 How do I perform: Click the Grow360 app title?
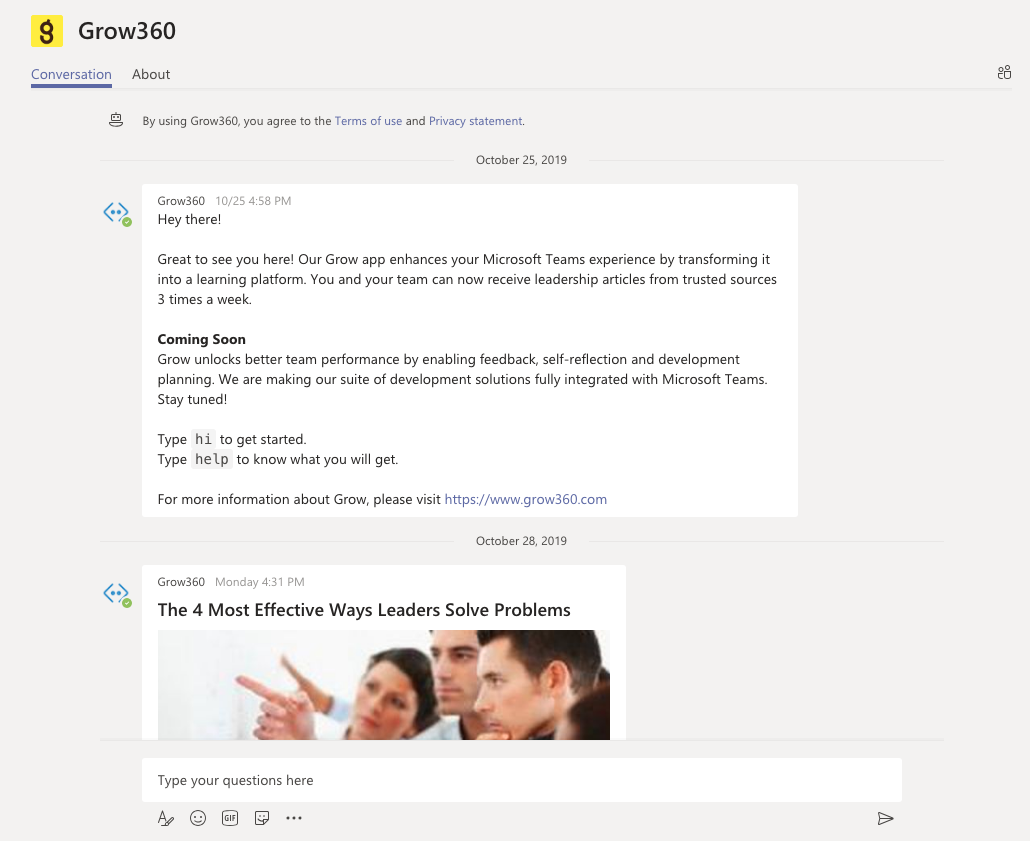[x=127, y=31]
